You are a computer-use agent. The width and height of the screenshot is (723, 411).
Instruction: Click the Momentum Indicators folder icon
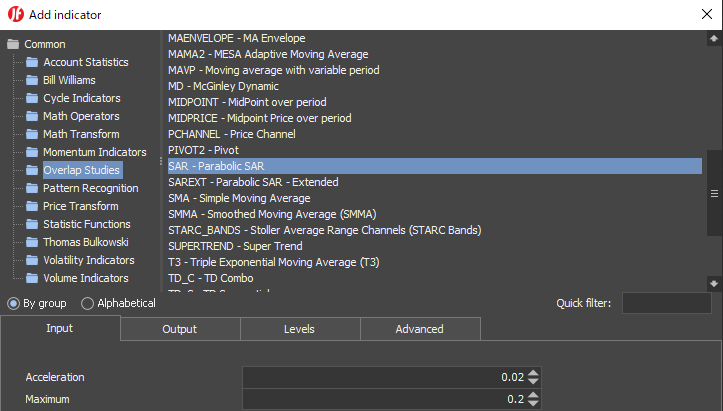(32, 152)
